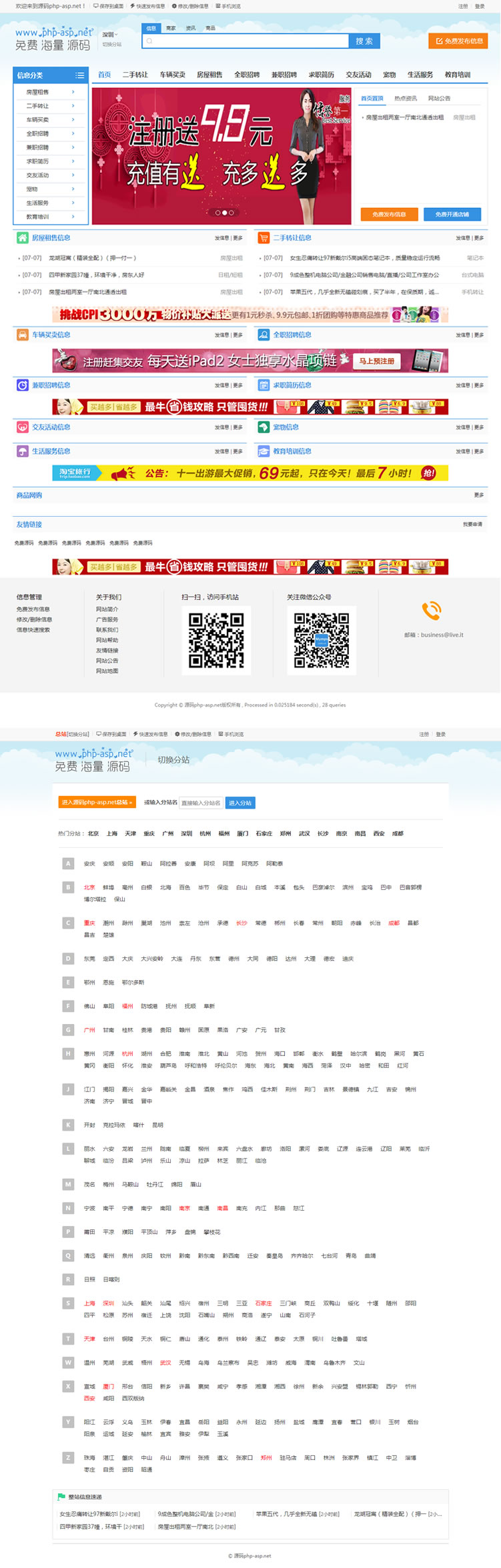Expand the 宠物 sidebar category arrow
Image resolution: width=501 pixels, height=1568 pixels.
click(x=73, y=189)
